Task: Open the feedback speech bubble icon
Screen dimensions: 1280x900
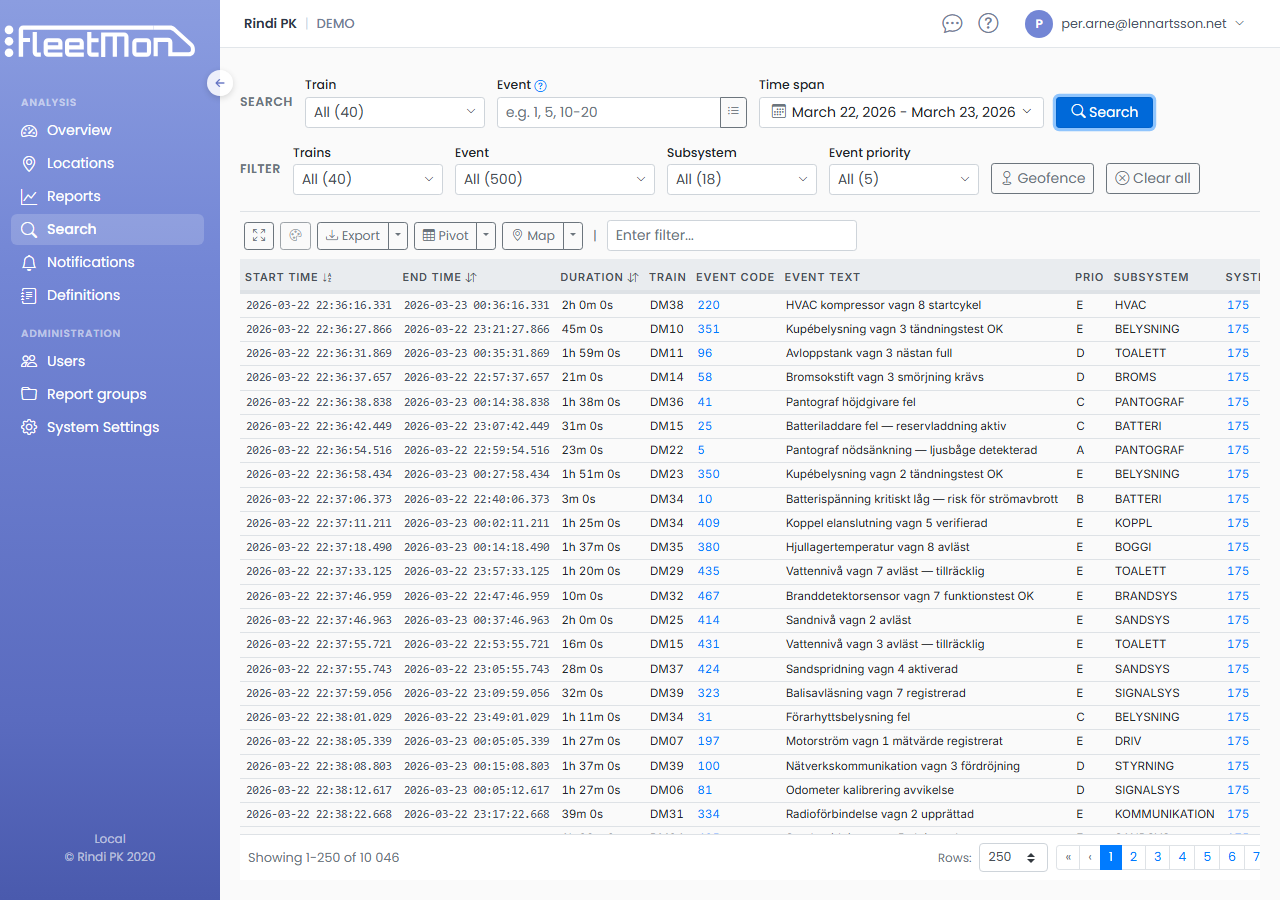Action: click(x=952, y=22)
